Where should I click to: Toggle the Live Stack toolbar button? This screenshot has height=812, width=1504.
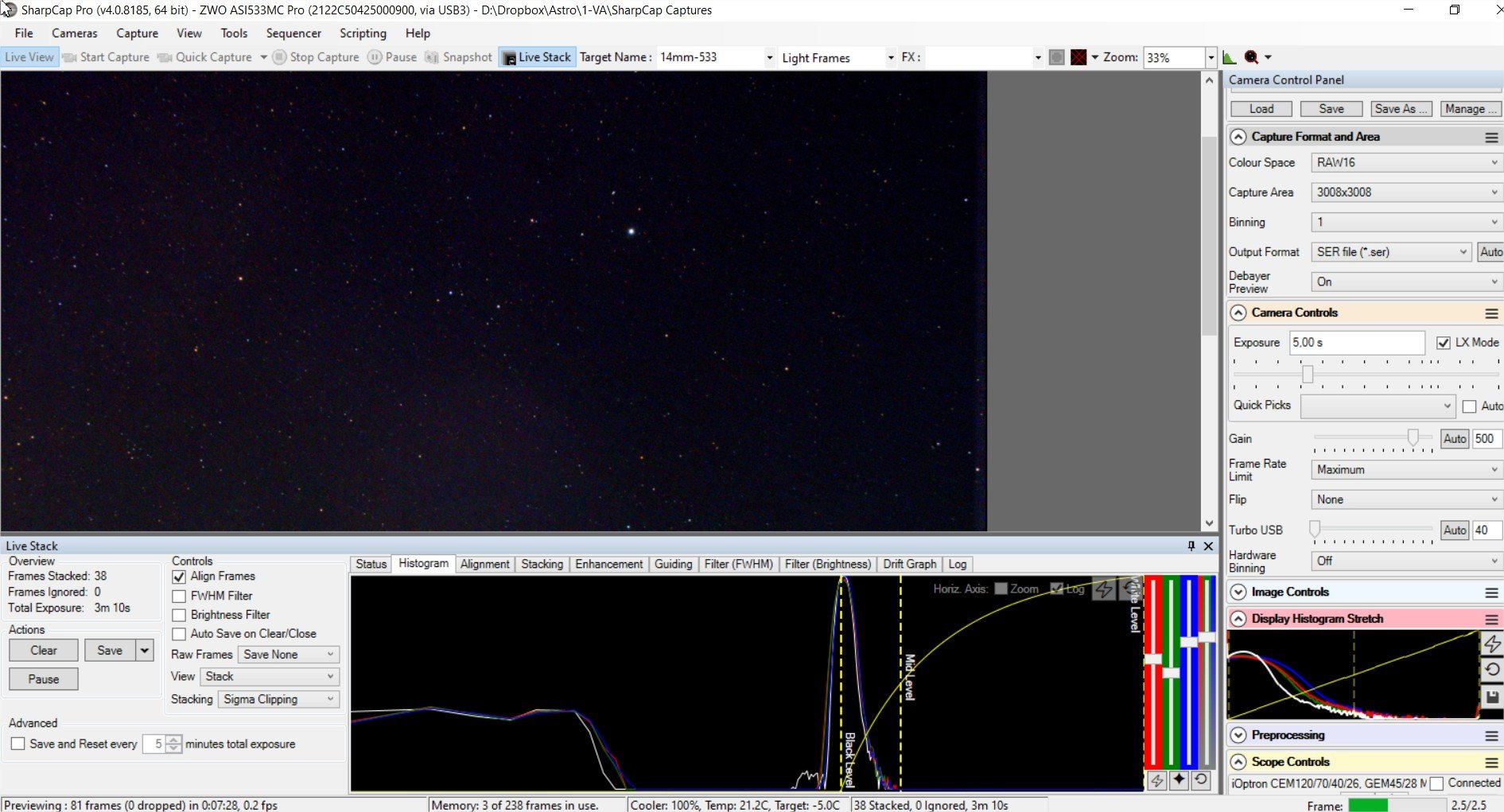tap(538, 57)
